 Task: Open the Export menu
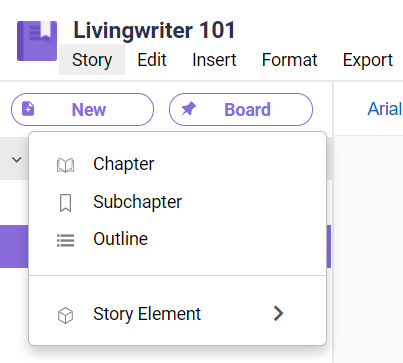[368, 60]
